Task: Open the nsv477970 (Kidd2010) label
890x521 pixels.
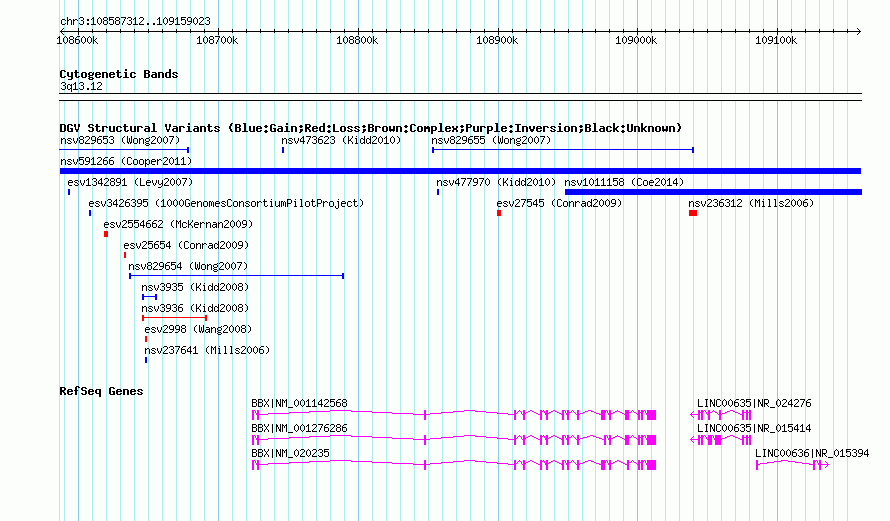Action: coord(496,182)
